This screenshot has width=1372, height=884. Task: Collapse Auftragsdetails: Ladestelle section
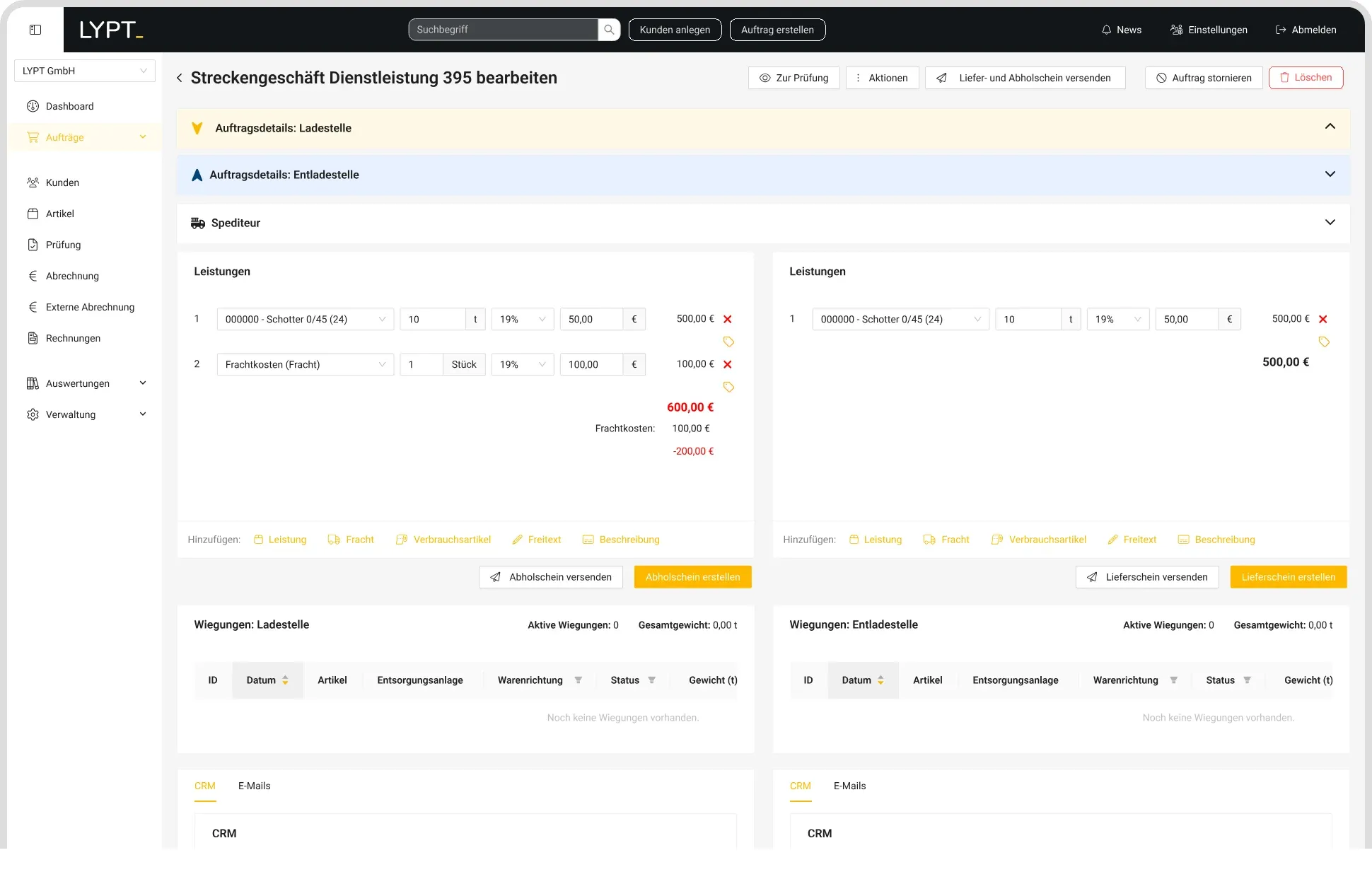click(x=1330, y=127)
